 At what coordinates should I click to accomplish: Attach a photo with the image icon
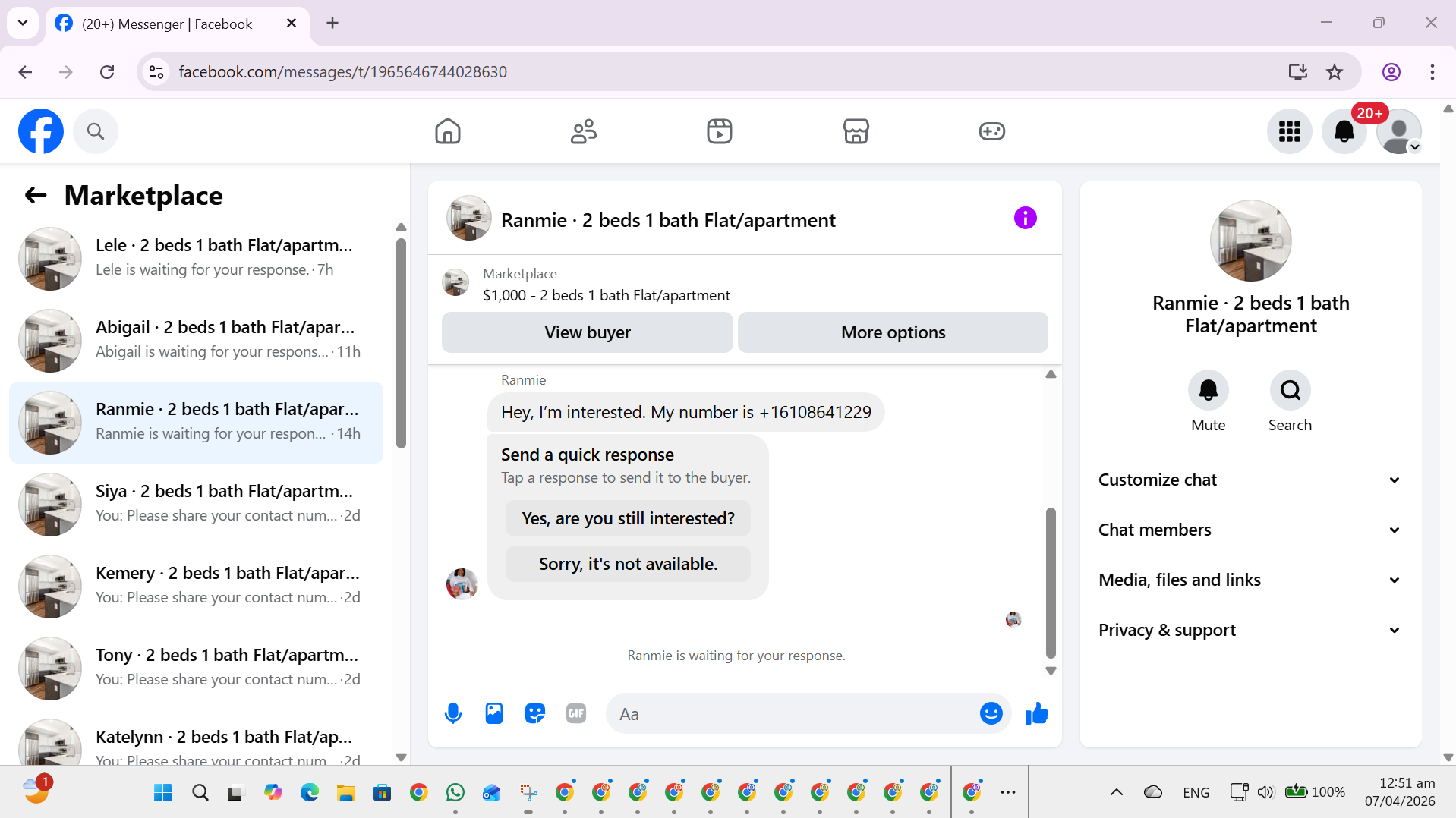point(494,713)
